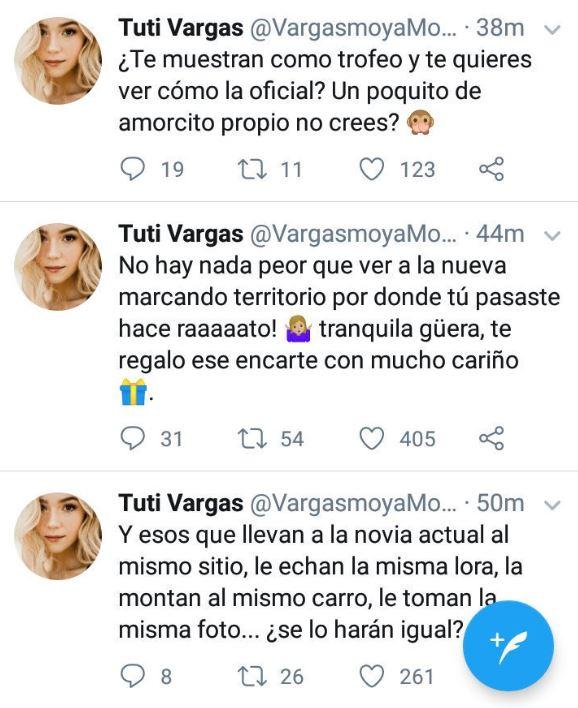
Task: Reply to the 38m tweet with 19 replies
Action: click(x=133, y=169)
